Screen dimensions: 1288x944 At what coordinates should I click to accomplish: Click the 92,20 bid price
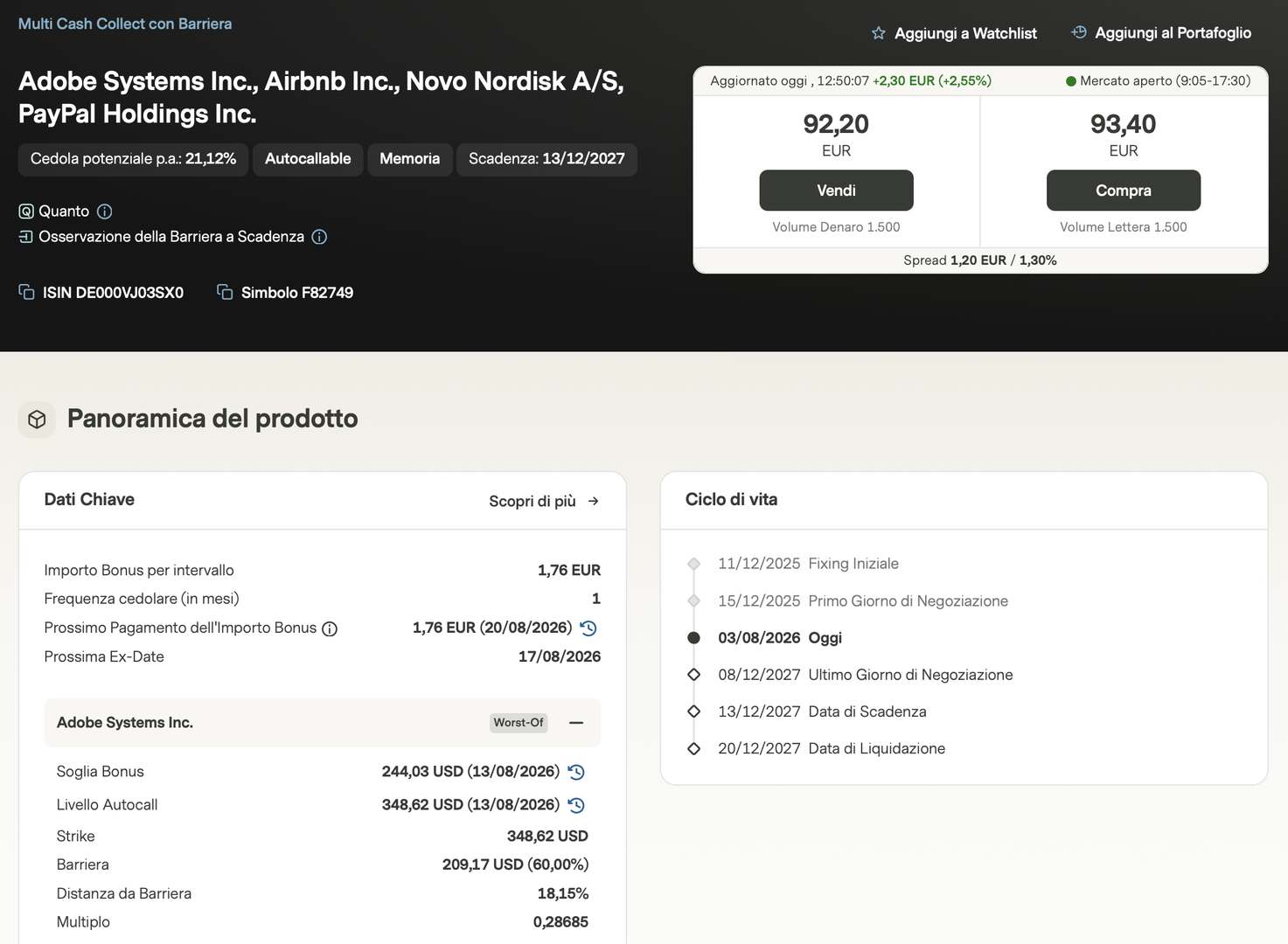tap(836, 124)
